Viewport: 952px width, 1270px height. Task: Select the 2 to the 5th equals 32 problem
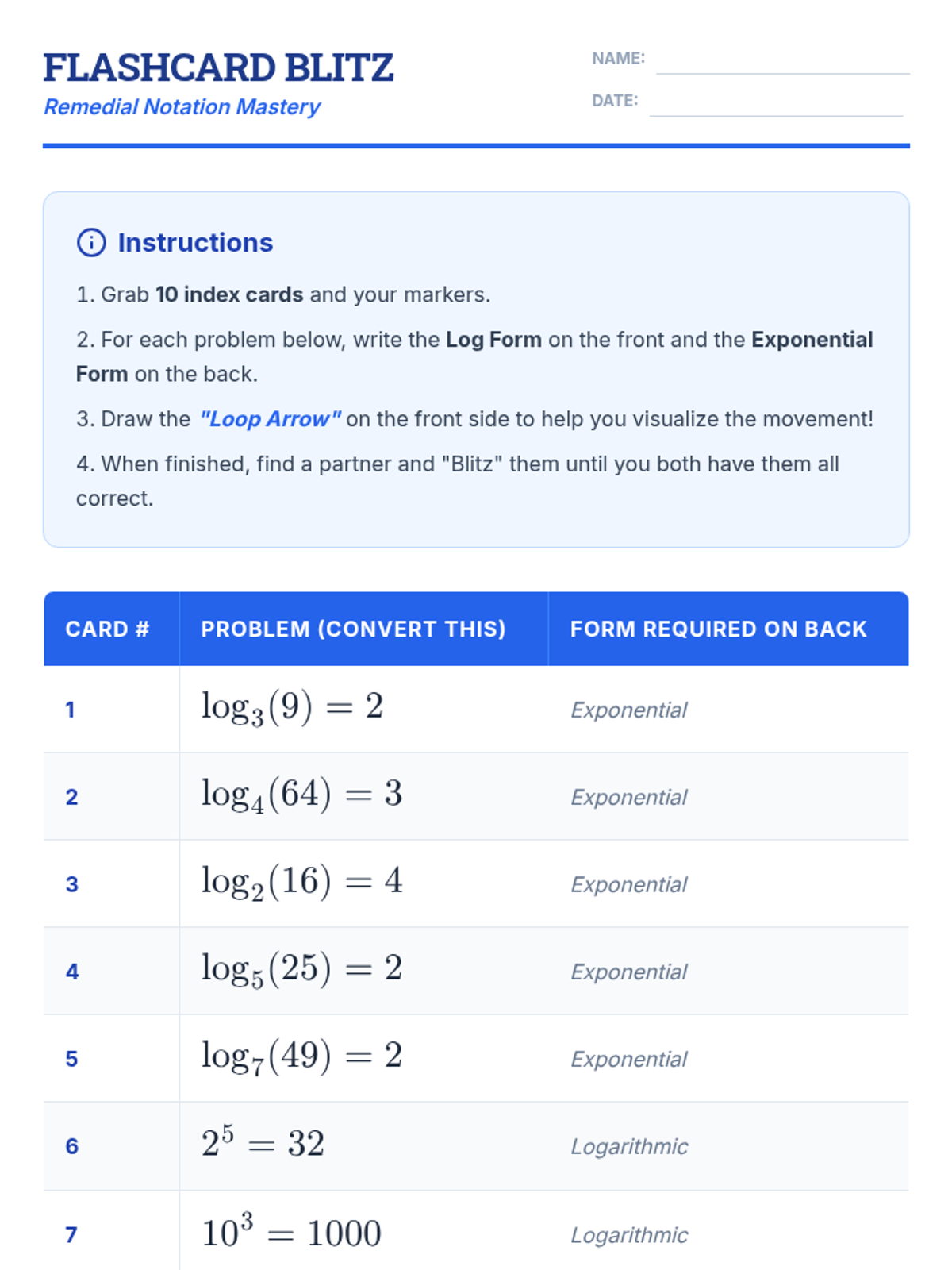pyautogui.click(x=263, y=1144)
